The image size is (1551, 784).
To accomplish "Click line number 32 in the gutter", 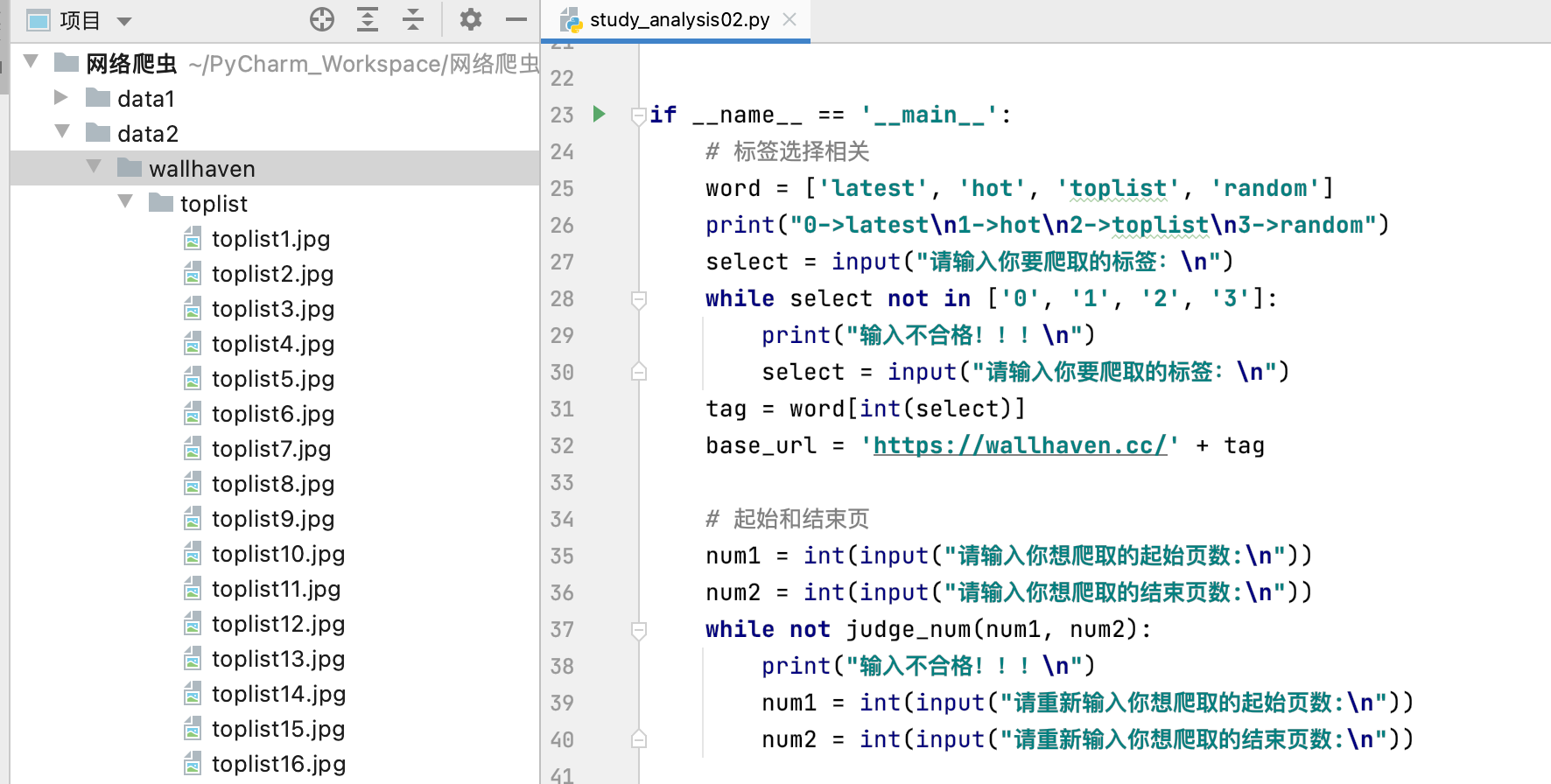I will [562, 445].
